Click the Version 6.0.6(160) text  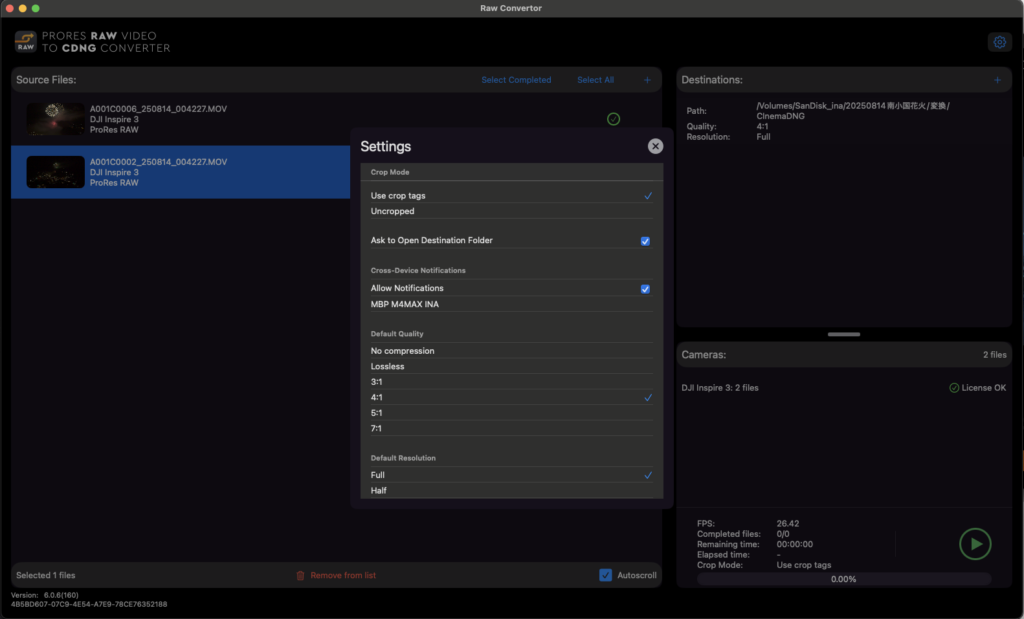pyautogui.click(x=44, y=595)
